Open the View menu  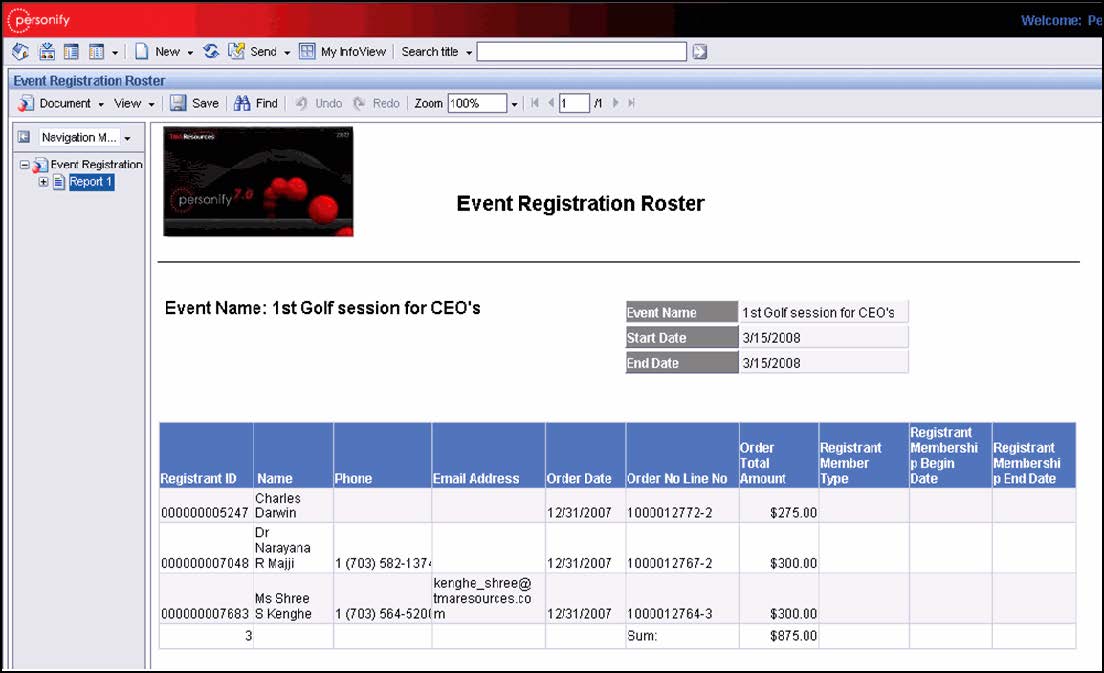[134, 103]
